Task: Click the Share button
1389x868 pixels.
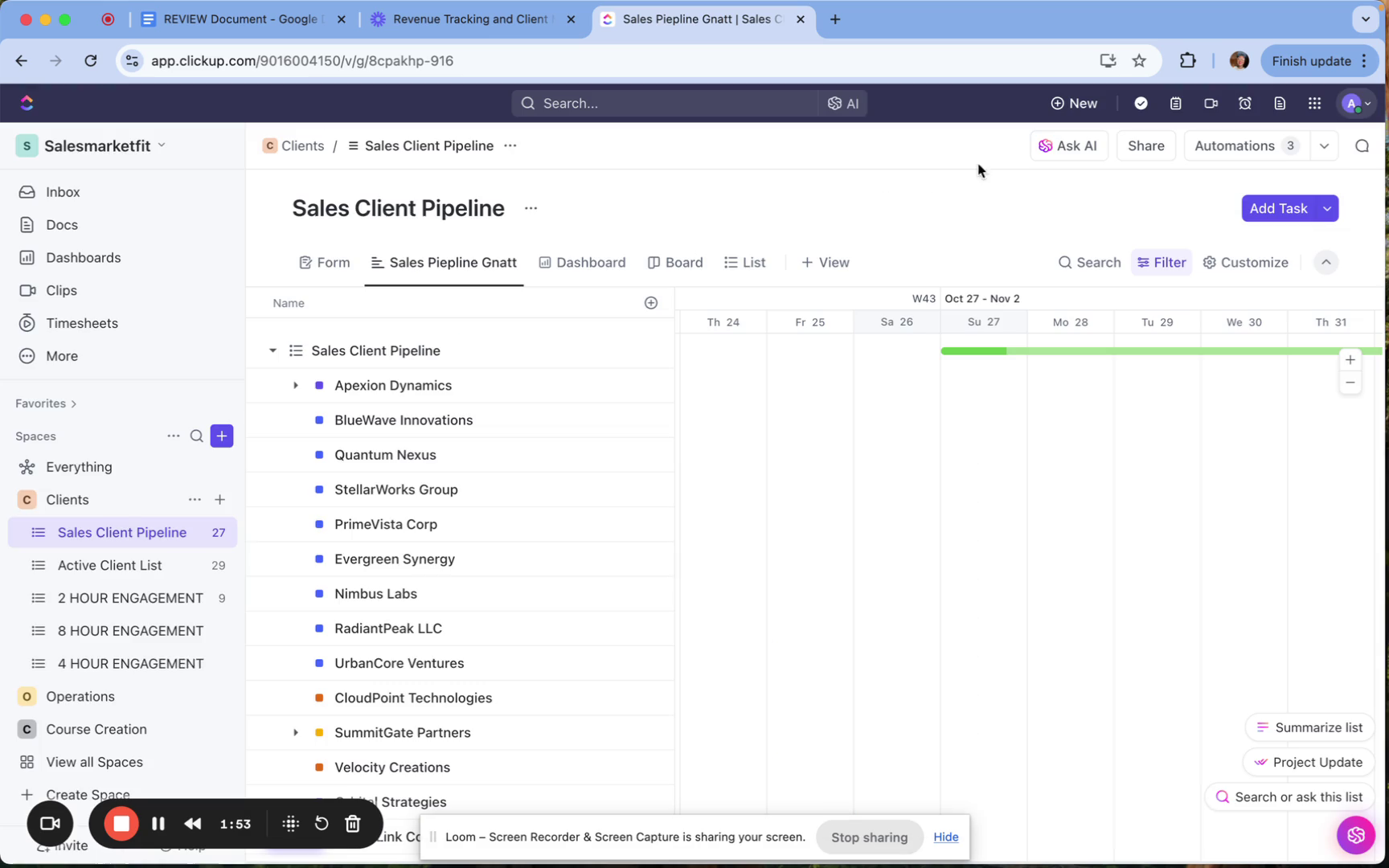Action: tap(1145, 146)
